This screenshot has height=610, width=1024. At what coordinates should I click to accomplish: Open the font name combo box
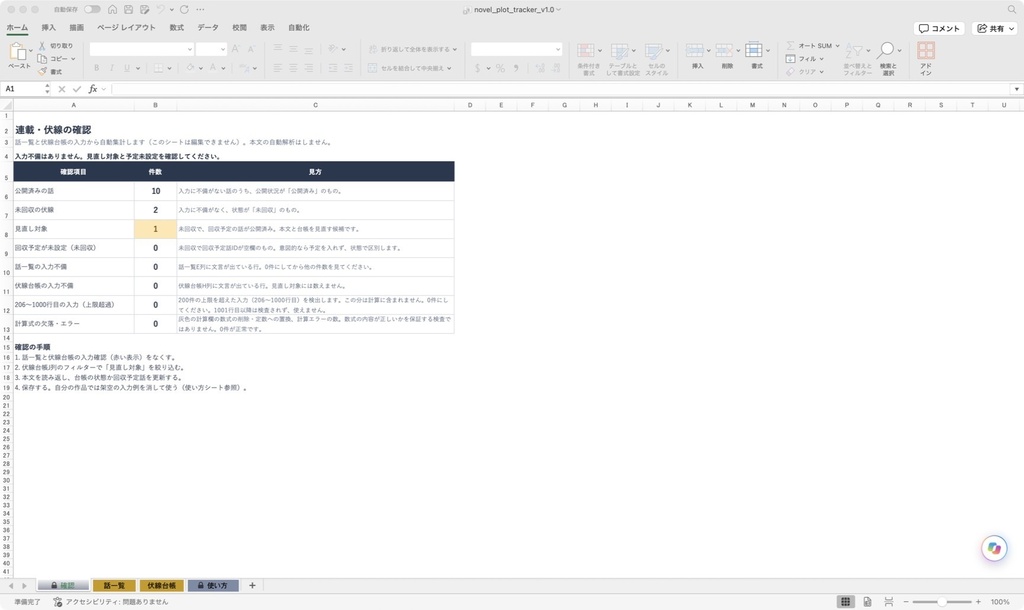click(x=142, y=49)
